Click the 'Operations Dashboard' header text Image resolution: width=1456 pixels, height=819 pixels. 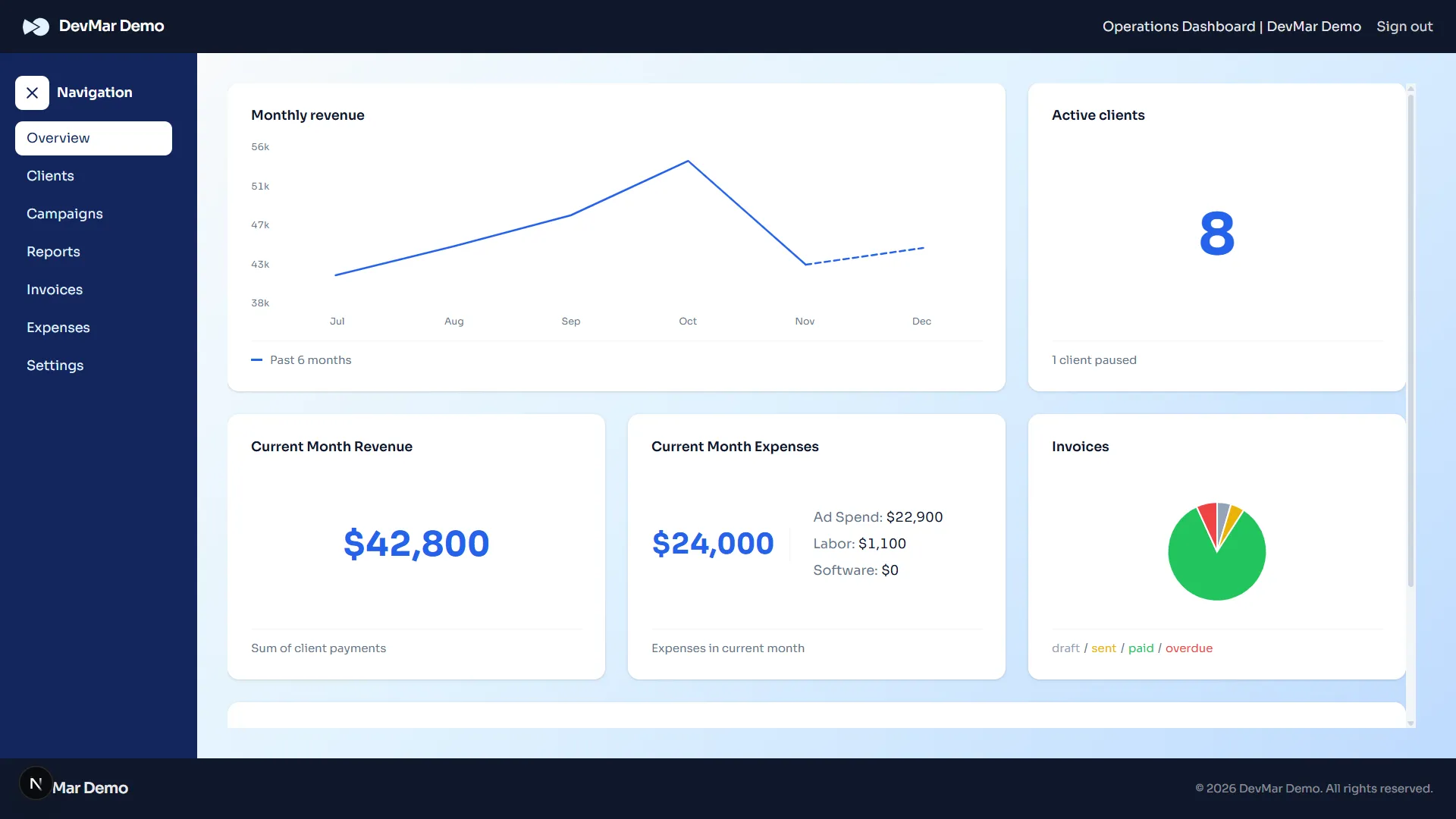point(1180,26)
